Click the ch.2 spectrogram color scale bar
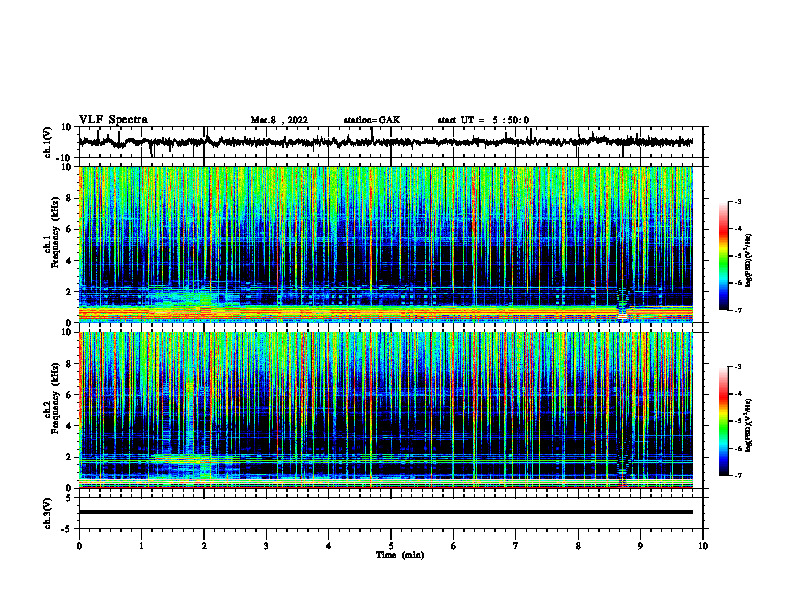The width and height of the screenshot is (792, 612). (723, 421)
